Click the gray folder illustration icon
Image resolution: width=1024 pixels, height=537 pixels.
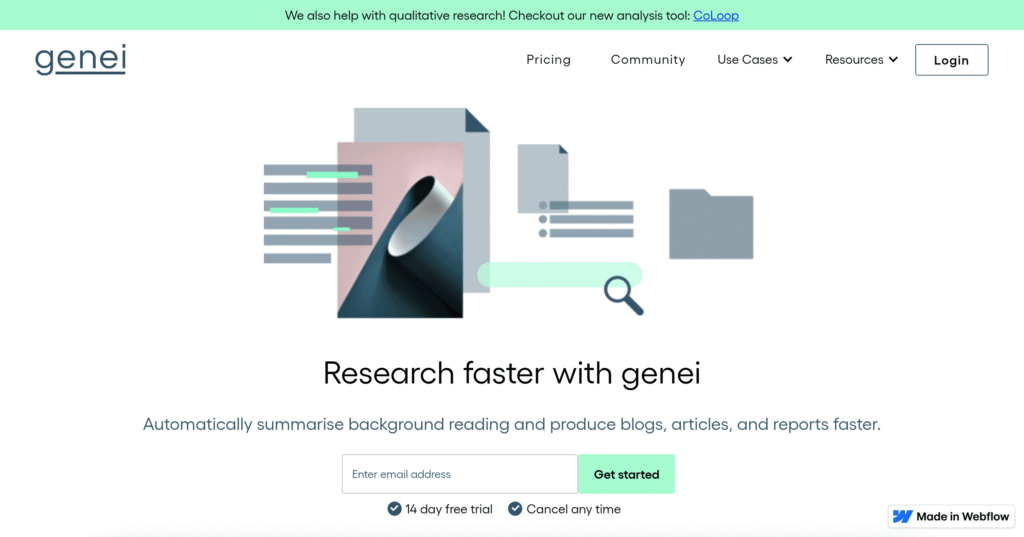click(711, 224)
